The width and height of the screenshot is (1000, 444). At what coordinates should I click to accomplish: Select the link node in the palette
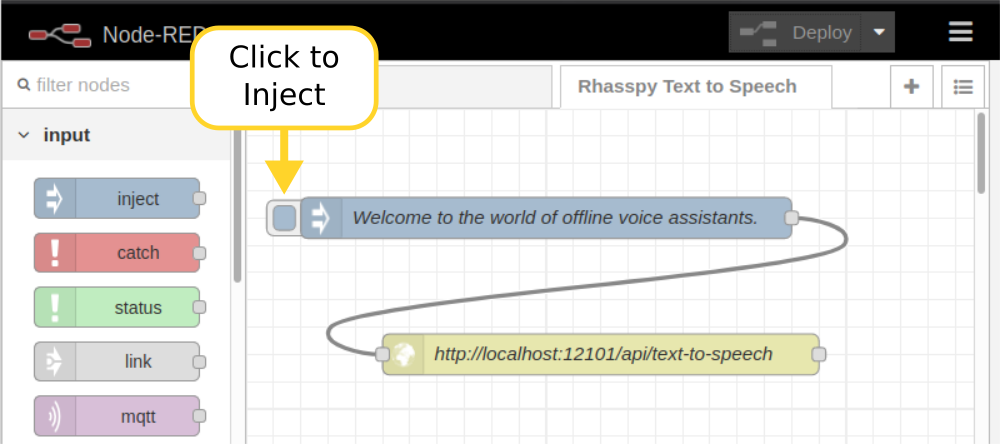click(117, 362)
